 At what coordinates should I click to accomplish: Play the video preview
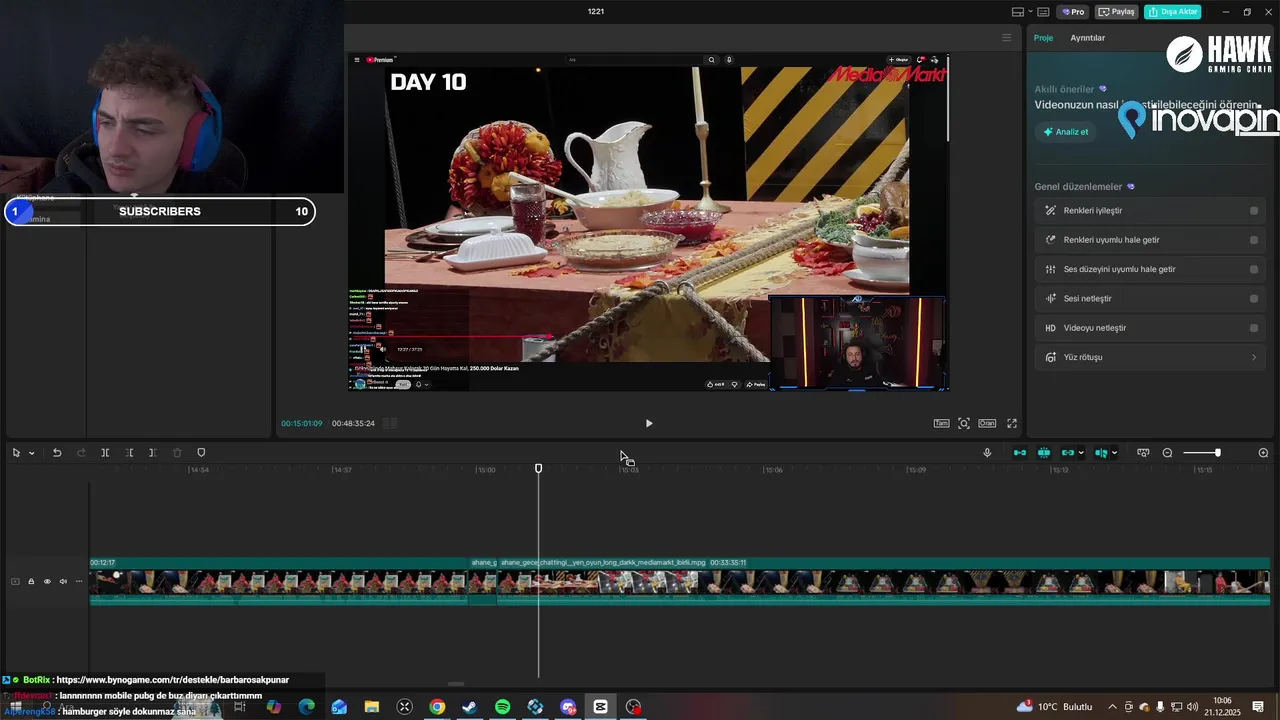point(649,423)
